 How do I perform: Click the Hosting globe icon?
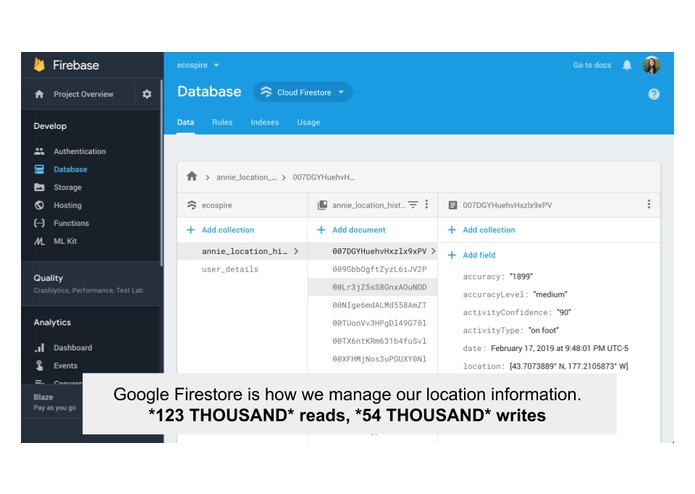click(x=39, y=205)
